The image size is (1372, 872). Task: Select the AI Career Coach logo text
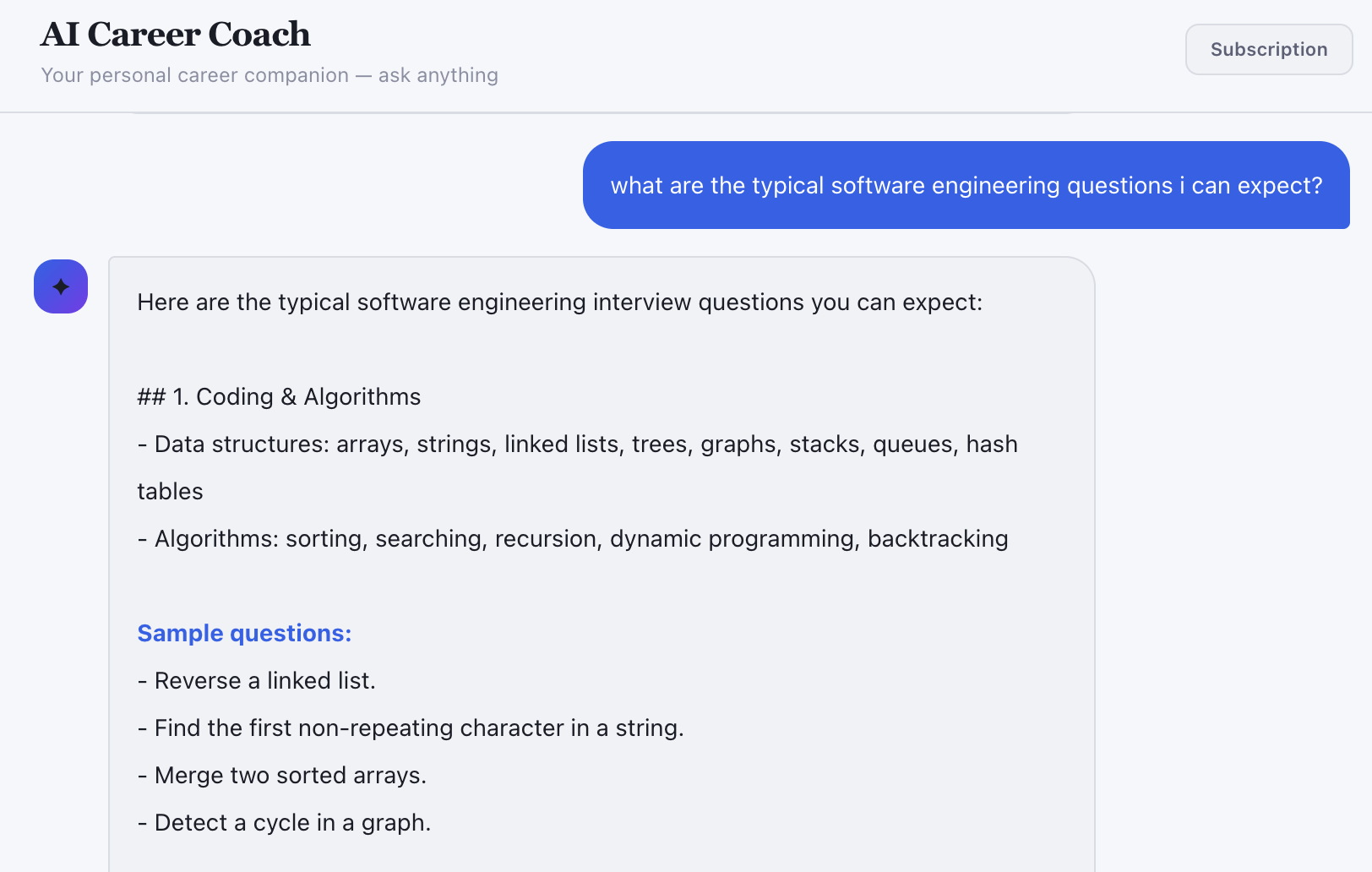(x=175, y=34)
